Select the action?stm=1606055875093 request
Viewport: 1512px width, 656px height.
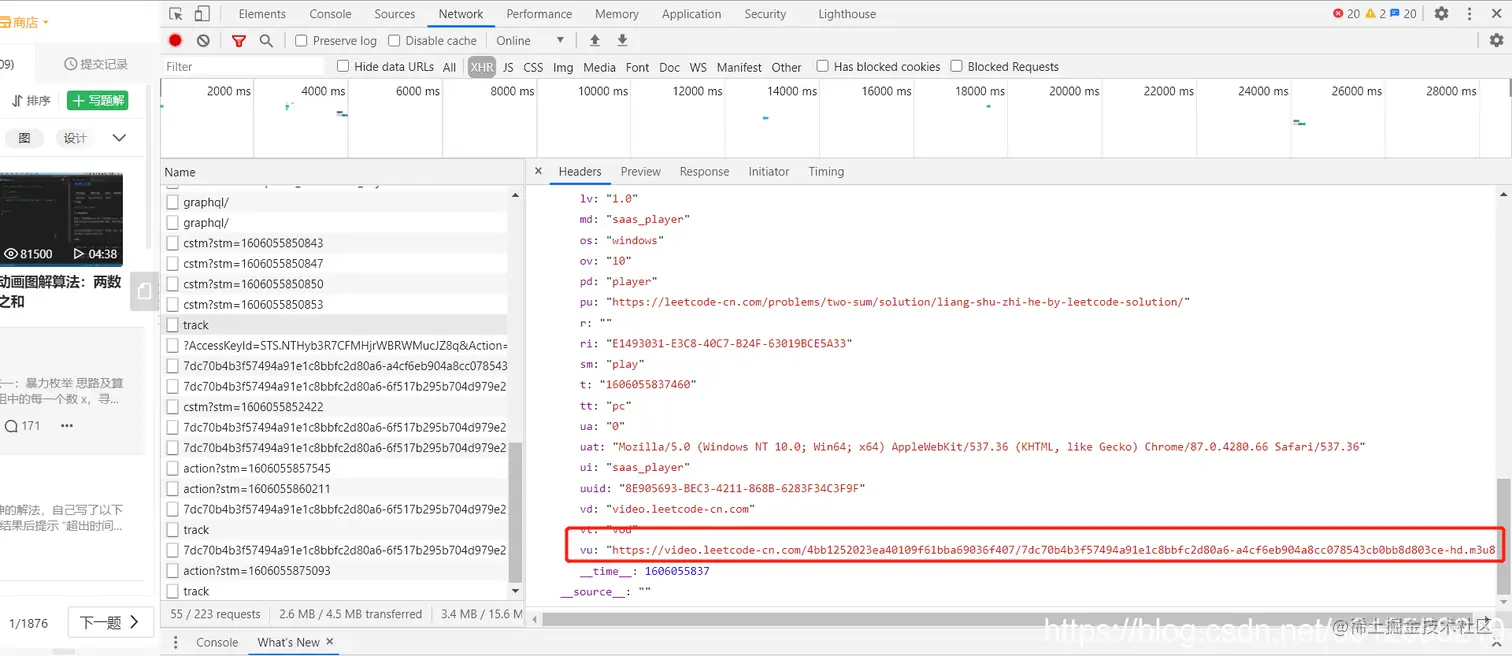335,571
